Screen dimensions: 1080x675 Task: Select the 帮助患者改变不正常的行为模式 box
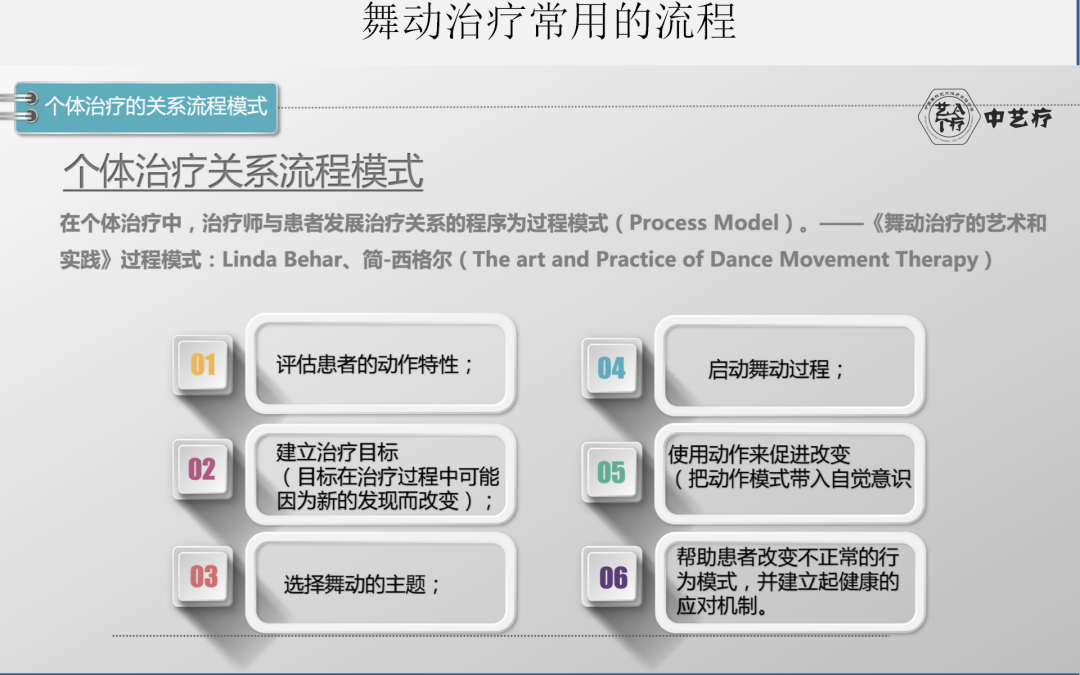click(x=789, y=582)
